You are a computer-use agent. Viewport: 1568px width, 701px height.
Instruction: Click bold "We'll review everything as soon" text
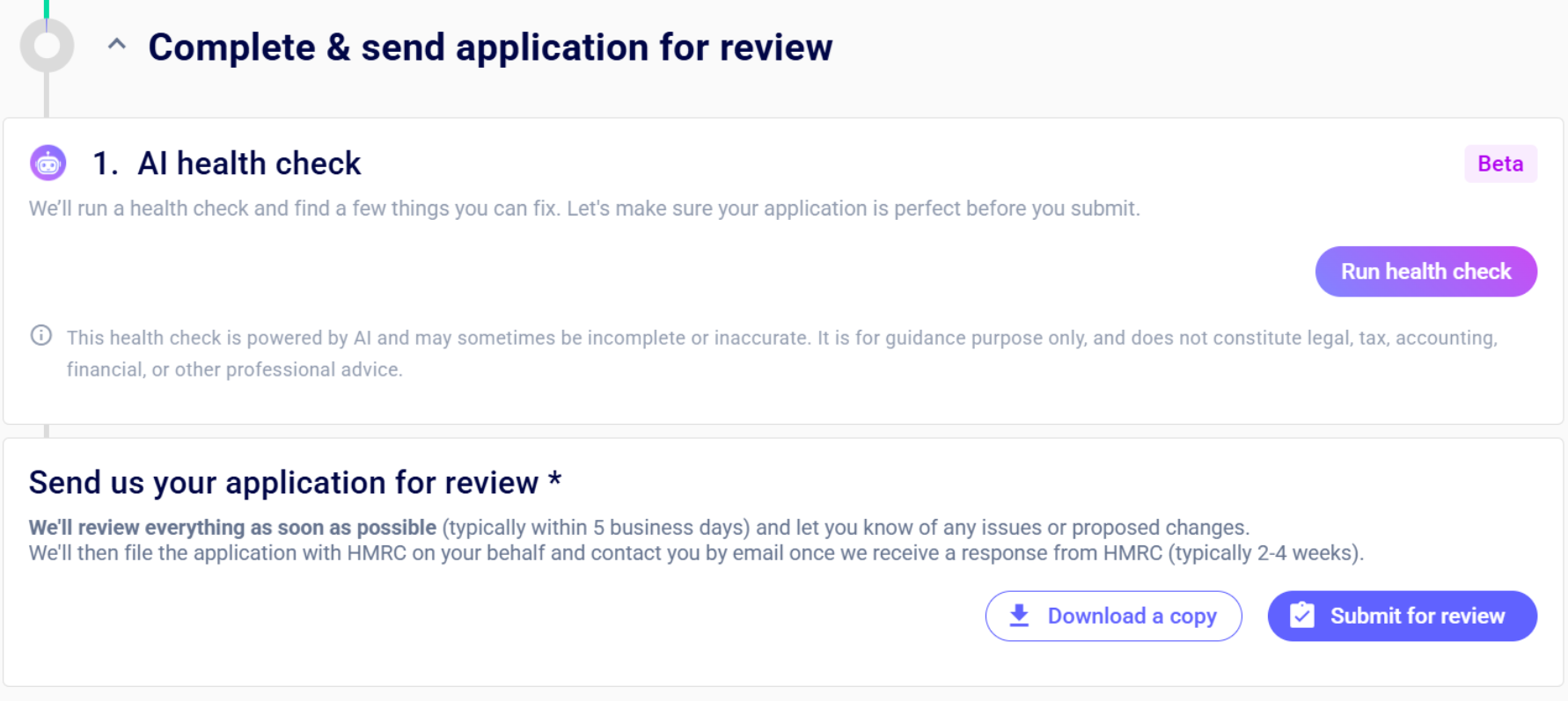pos(232,528)
